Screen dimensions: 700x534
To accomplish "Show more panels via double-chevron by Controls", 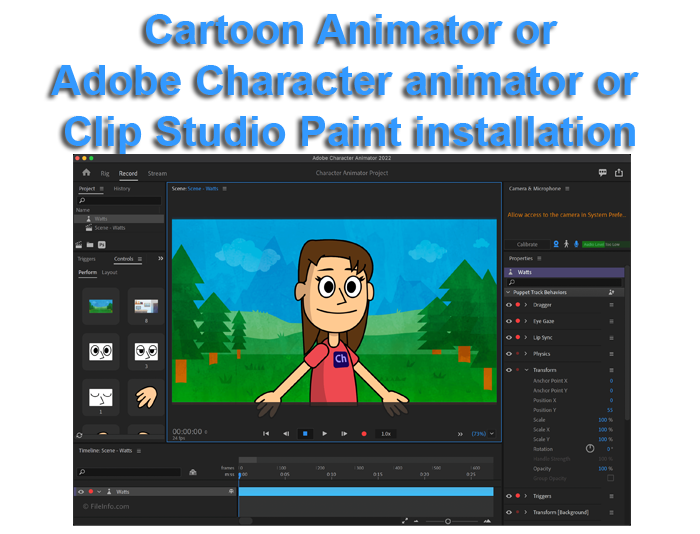I will point(160,259).
